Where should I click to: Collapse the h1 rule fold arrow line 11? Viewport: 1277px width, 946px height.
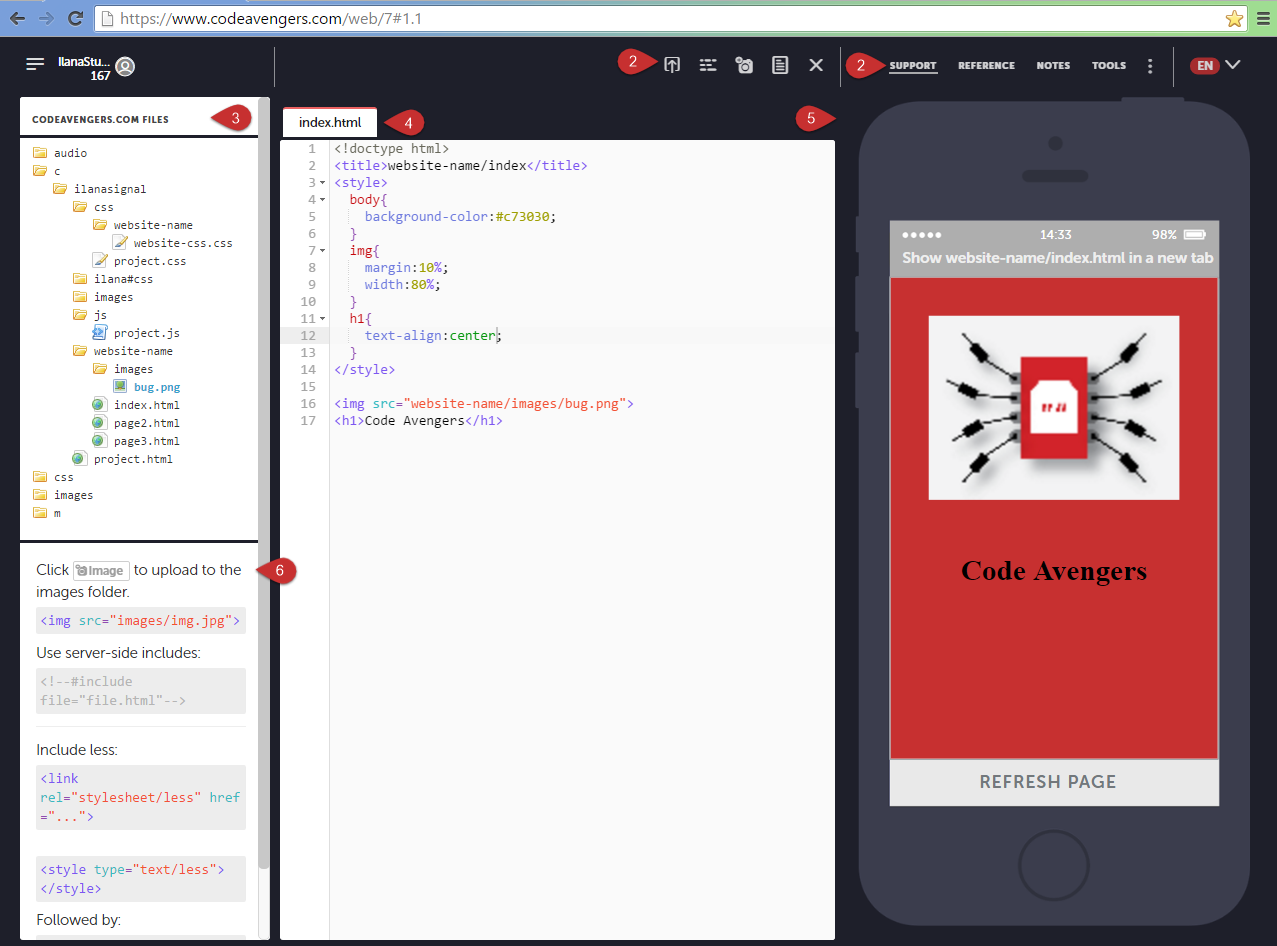[323, 319]
